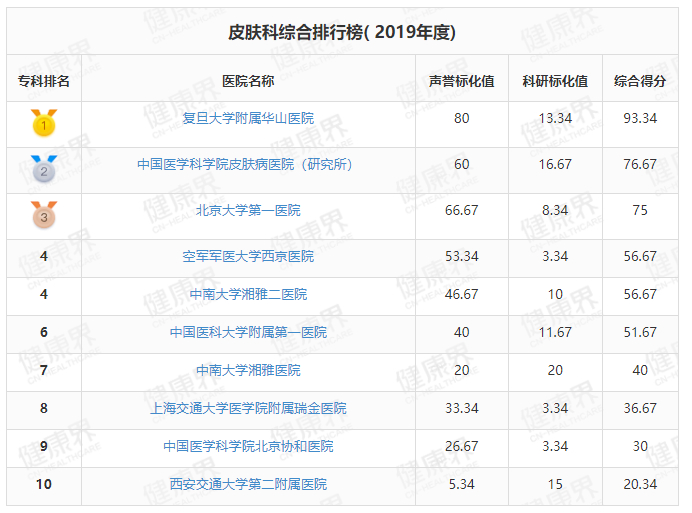Select the 声誉标化值 value 53.34
Viewport: 692px width, 513px height.
462,256
